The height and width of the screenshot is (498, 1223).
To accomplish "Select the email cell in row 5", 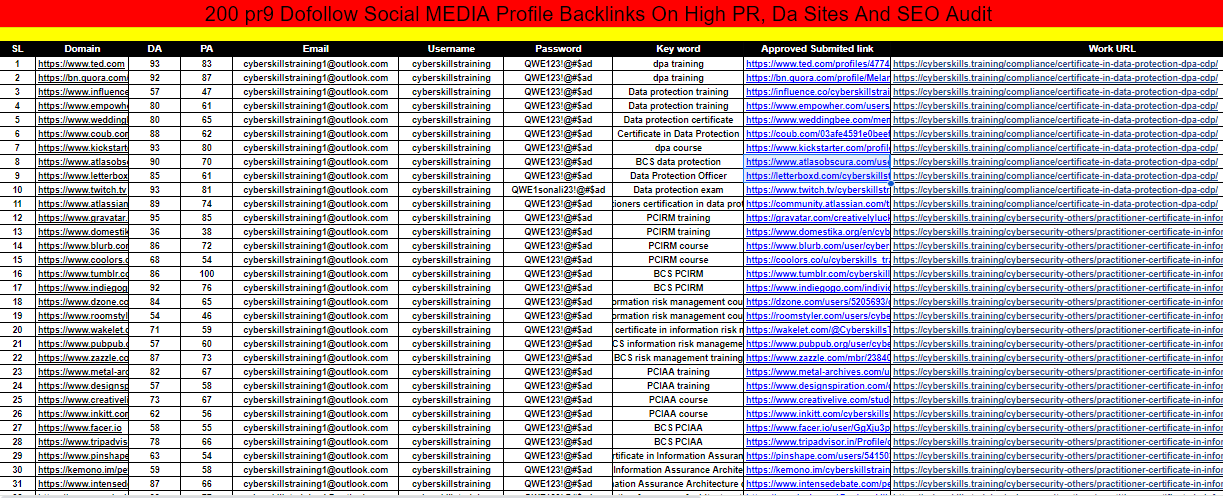I will click(x=316, y=119).
